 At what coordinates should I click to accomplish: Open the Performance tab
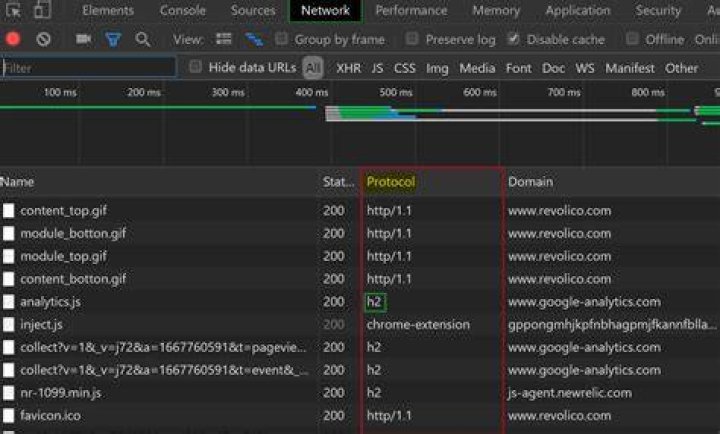coord(411,10)
